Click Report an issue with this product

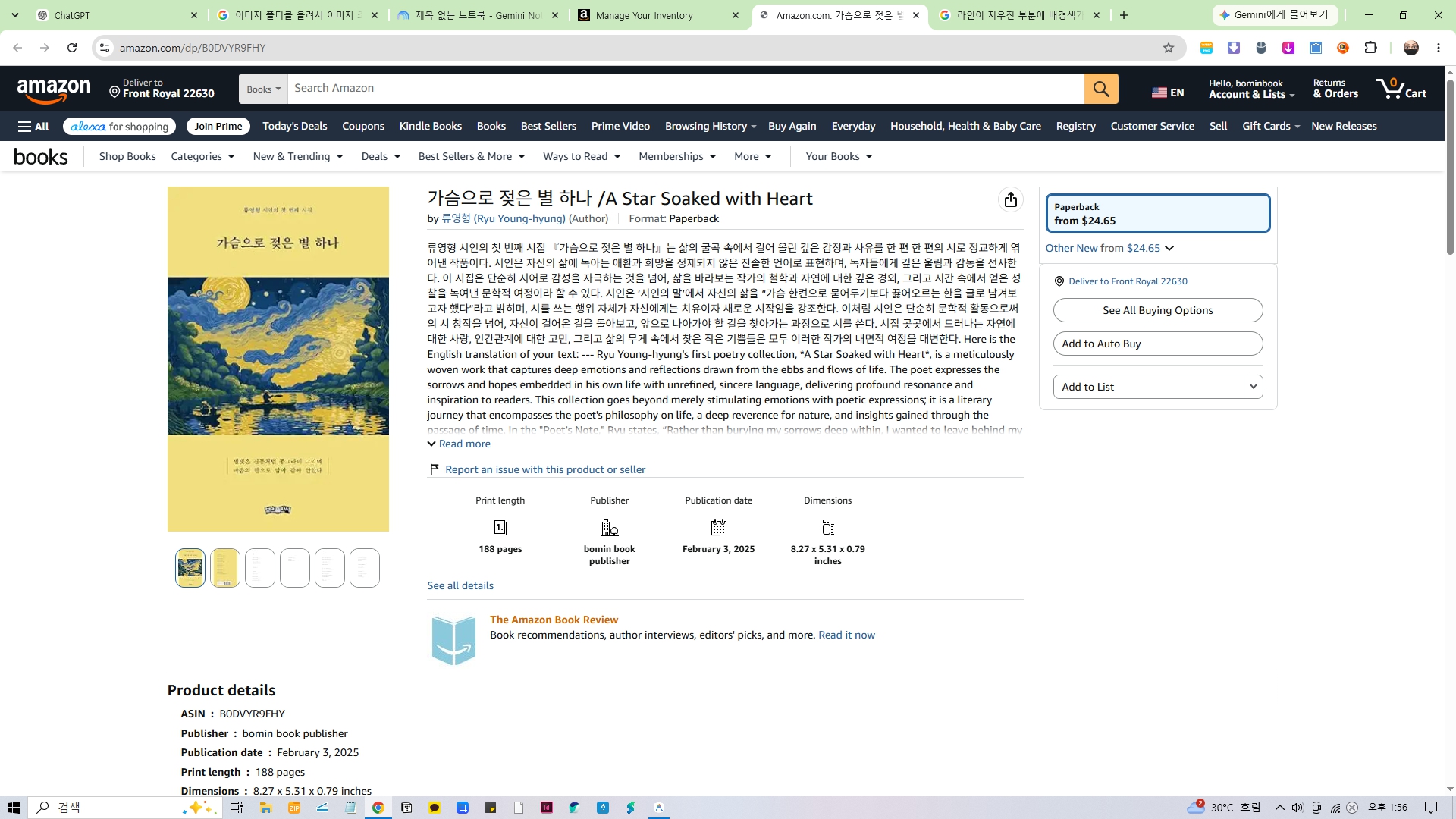[545, 470]
